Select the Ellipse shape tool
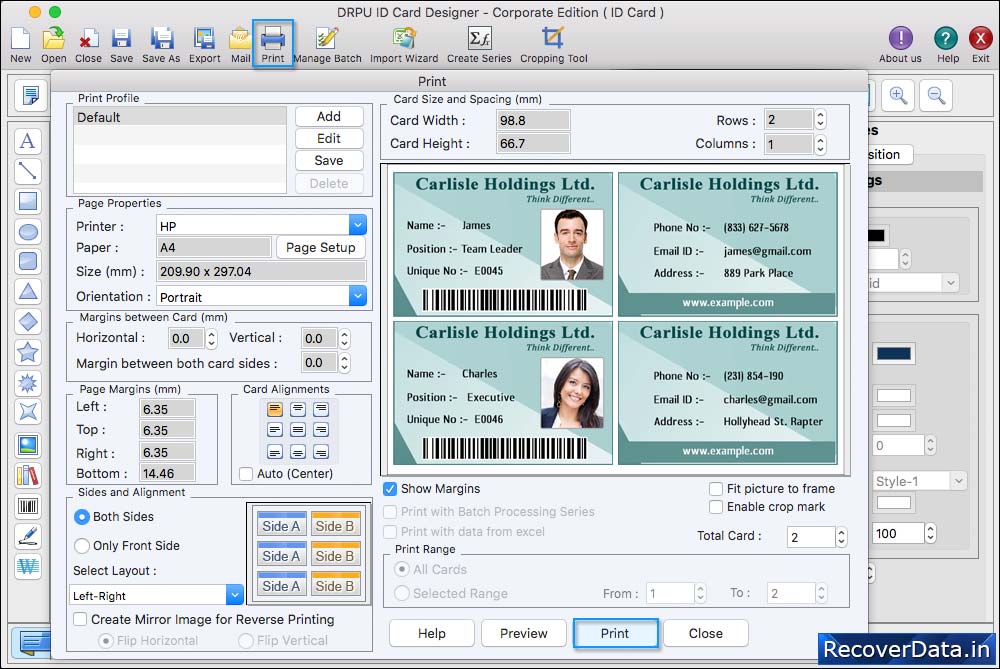This screenshot has width=1000, height=669. point(27,232)
